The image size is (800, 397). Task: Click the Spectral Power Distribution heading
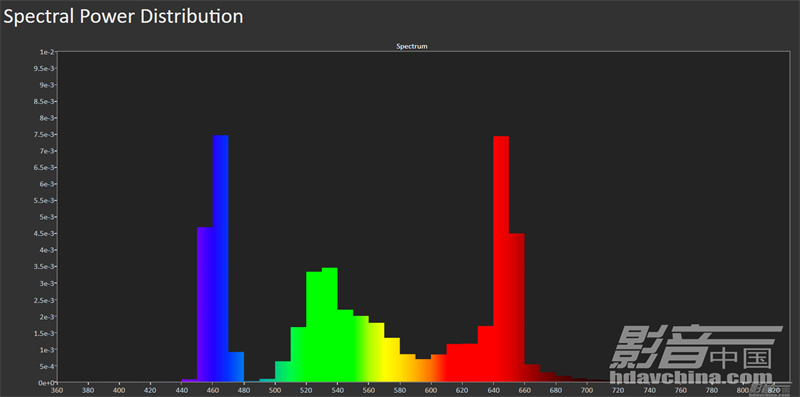[x=123, y=17]
